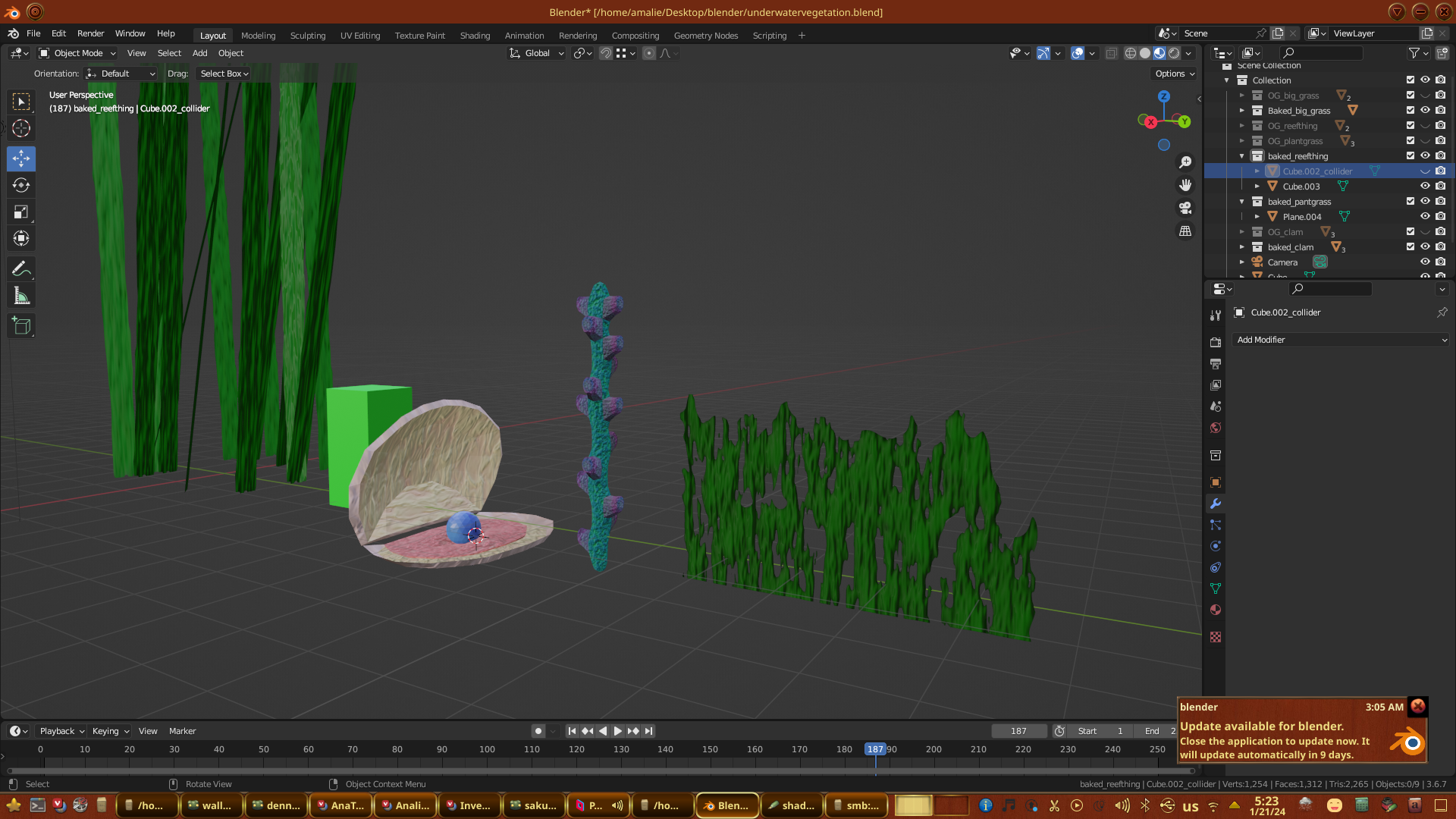This screenshot has width=1456, height=819.
Task: Toggle visibility of Baked_big_grass collection
Action: (1425, 111)
